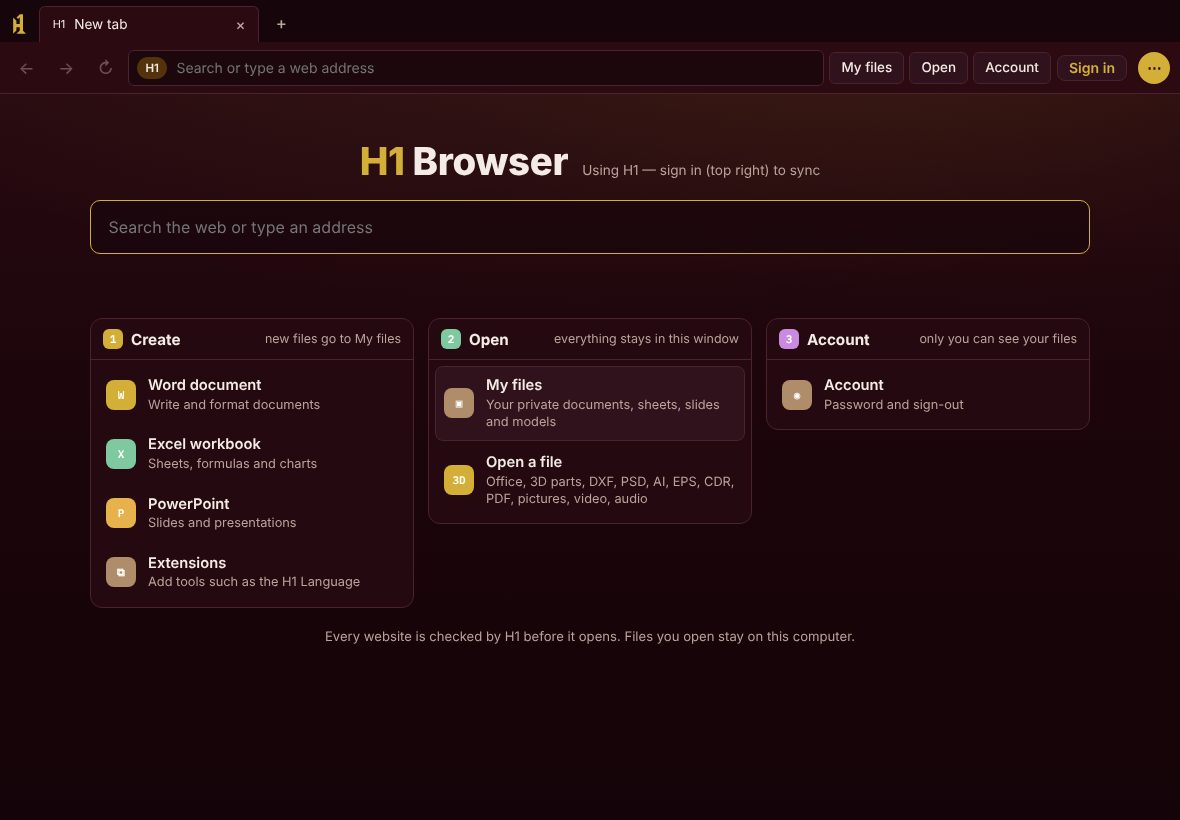Viewport: 1180px width, 820px height.
Task: Focus the large web search box
Action: coord(590,227)
